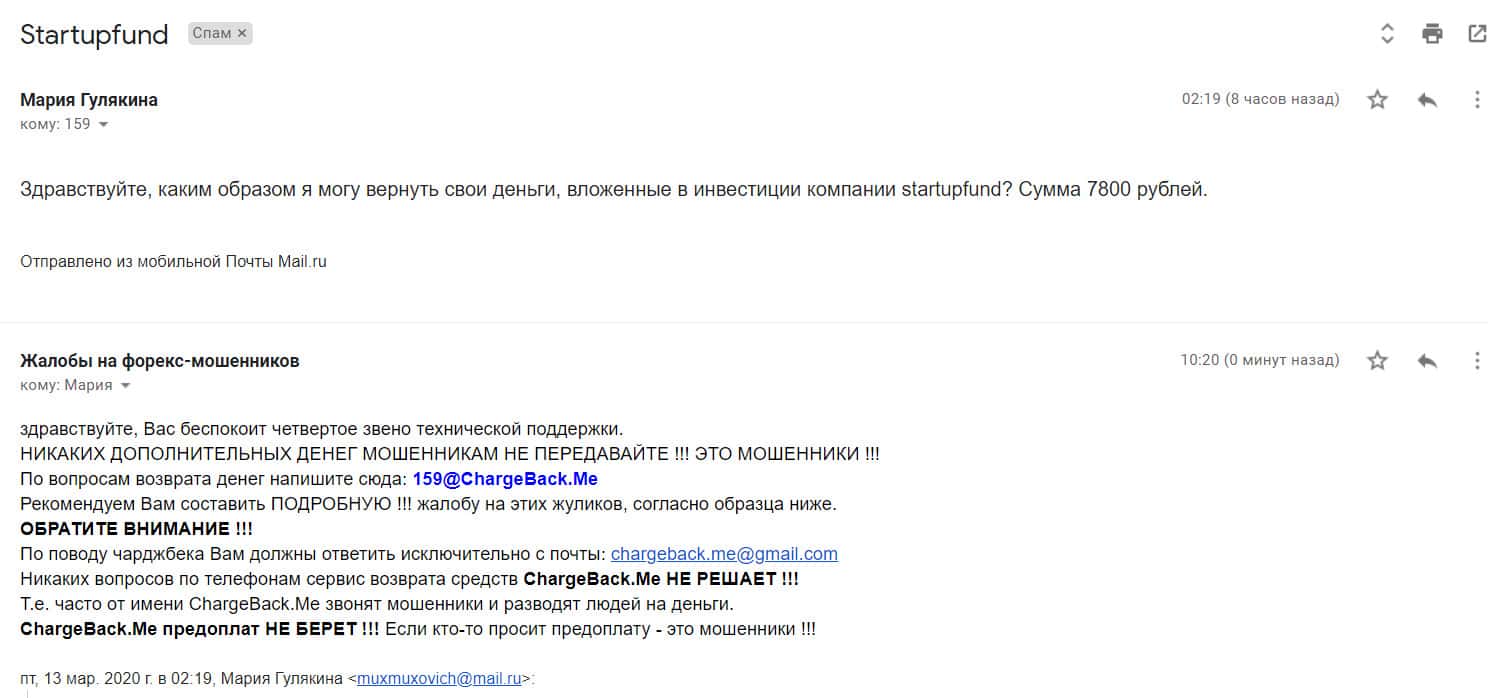Click the Startupfund subject title
1508x698 pixels.
pos(94,35)
